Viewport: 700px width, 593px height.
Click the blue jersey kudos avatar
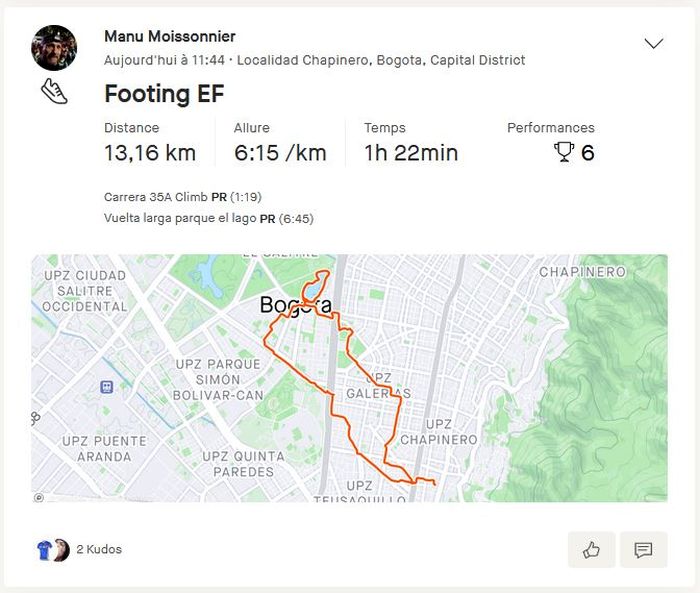point(44,549)
